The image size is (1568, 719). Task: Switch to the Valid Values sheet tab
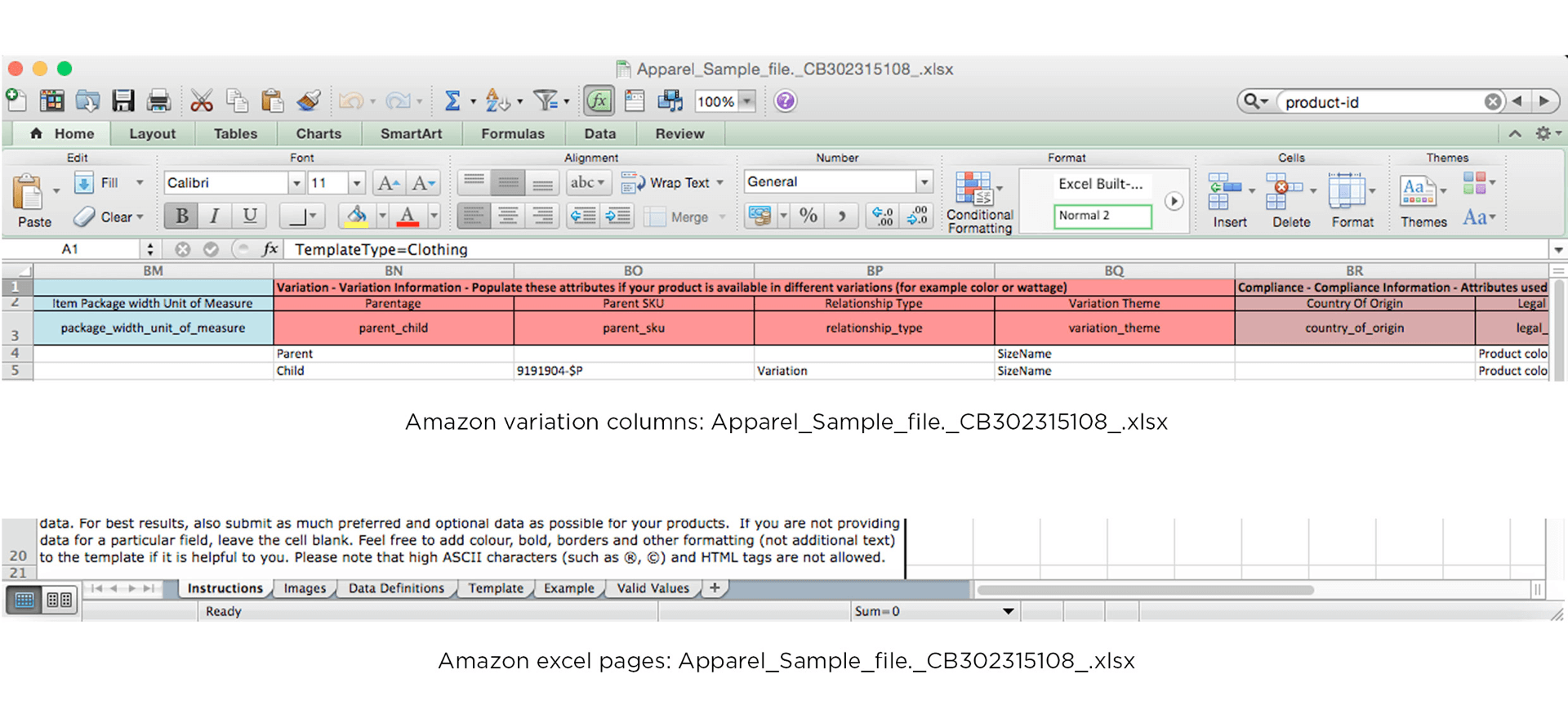click(x=653, y=588)
